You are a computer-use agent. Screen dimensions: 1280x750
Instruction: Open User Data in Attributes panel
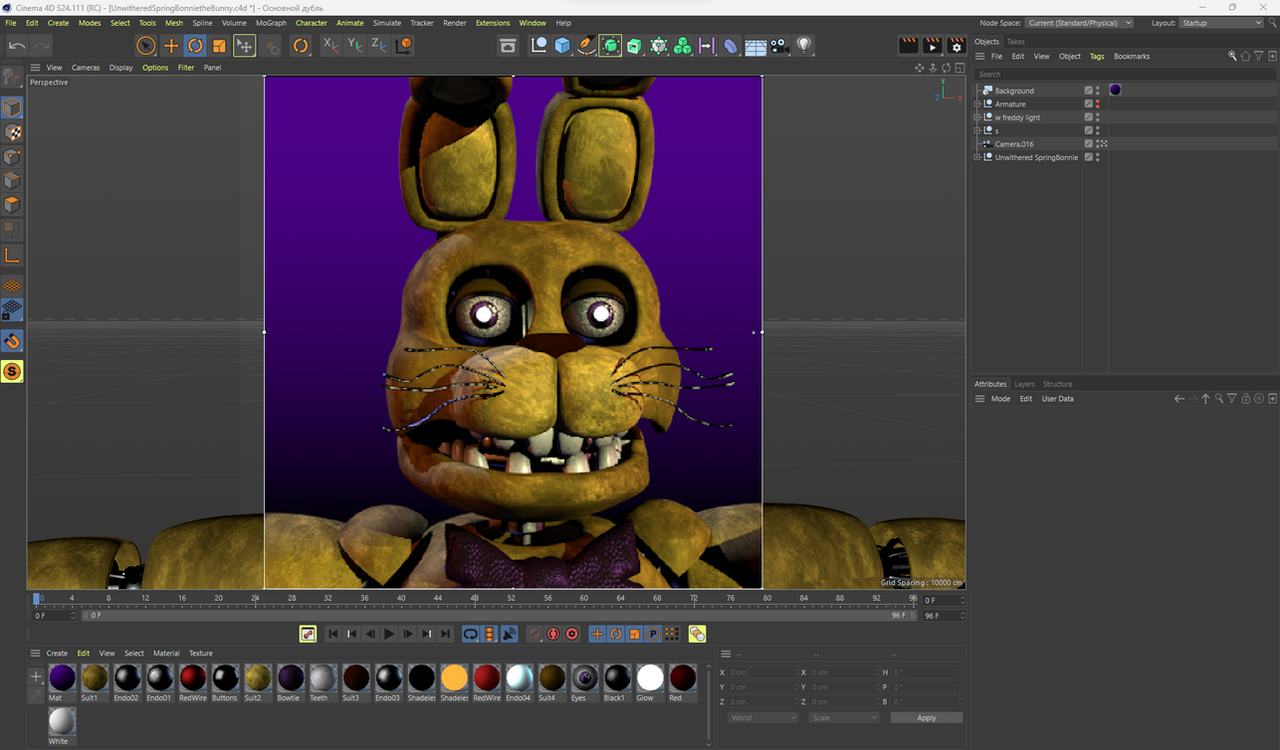[x=1058, y=399]
